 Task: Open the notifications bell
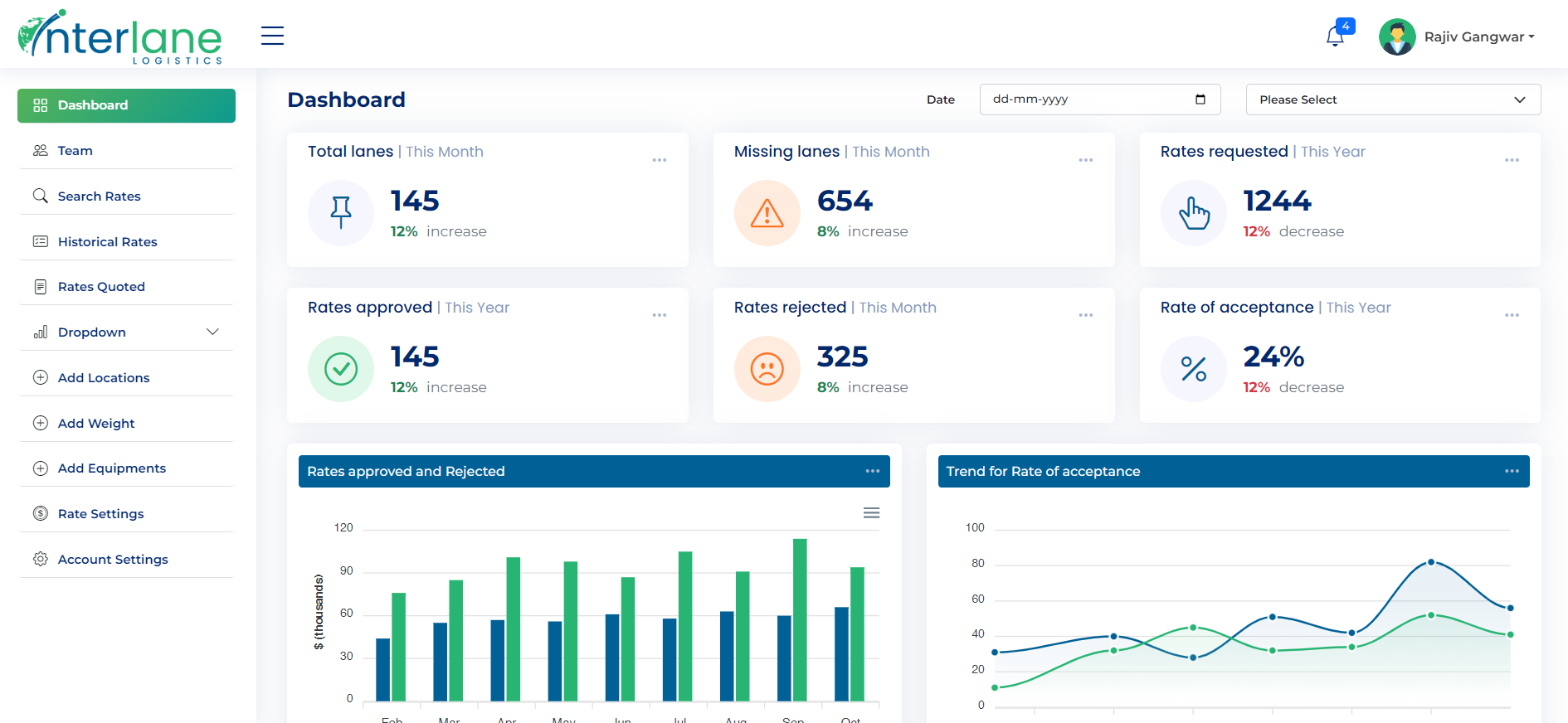(x=1335, y=36)
